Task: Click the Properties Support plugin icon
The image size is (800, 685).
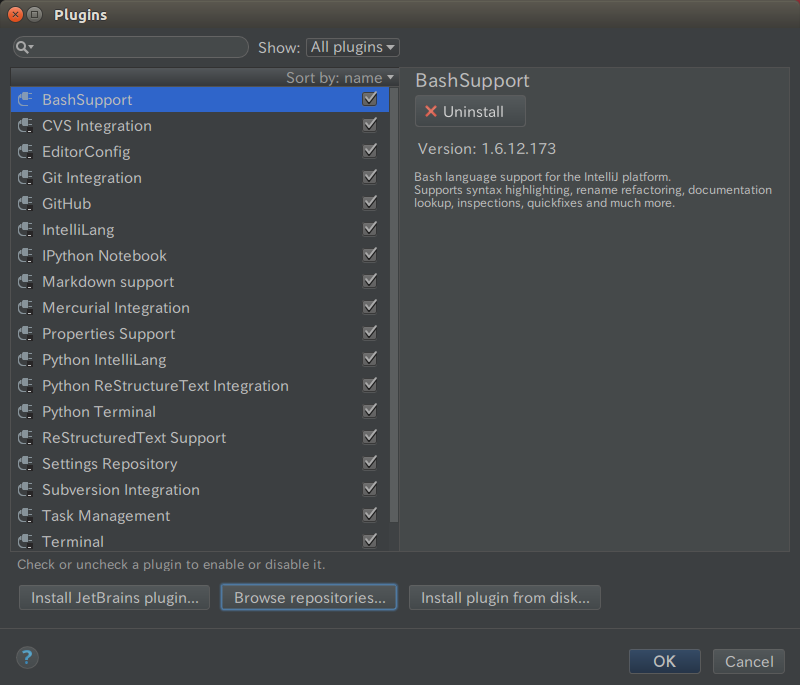Action: pyautogui.click(x=26, y=334)
